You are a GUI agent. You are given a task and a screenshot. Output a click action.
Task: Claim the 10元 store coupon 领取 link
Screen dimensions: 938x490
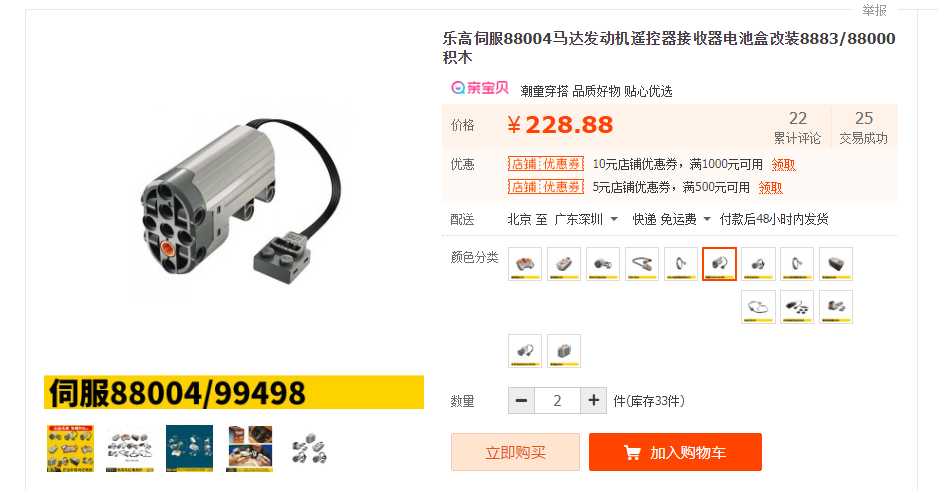tap(783, 165)
